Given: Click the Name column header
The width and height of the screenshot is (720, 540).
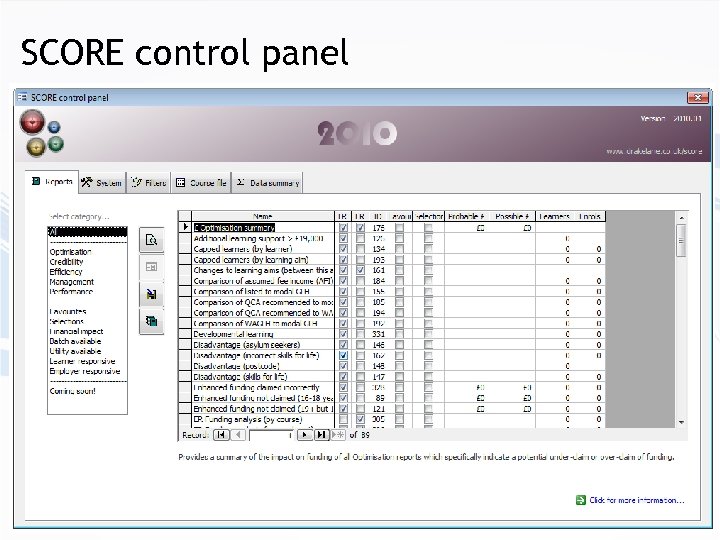Looking at the screenshot, I should [x=263, y=216].
